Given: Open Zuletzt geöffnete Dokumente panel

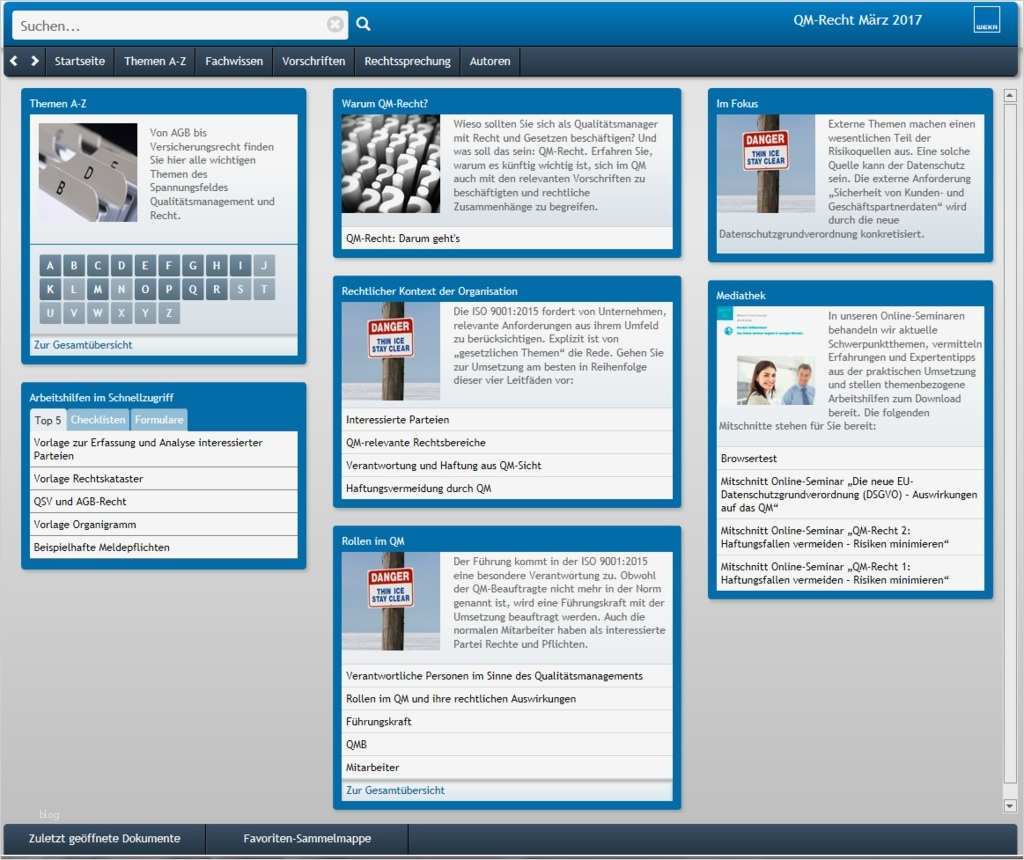Looking at the screenshot, I should tap(104, 838).
